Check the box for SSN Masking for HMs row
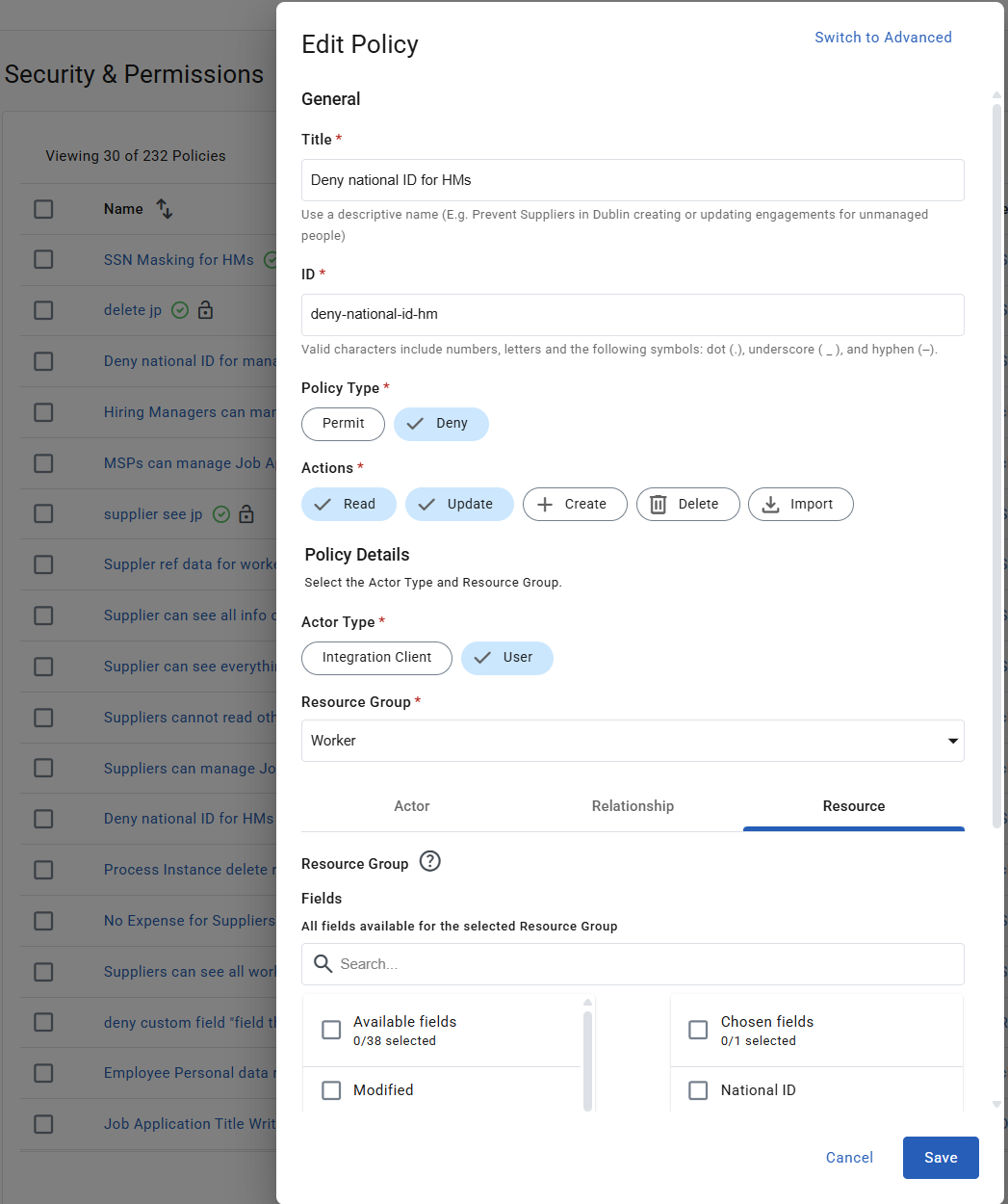 pos(43,260)
